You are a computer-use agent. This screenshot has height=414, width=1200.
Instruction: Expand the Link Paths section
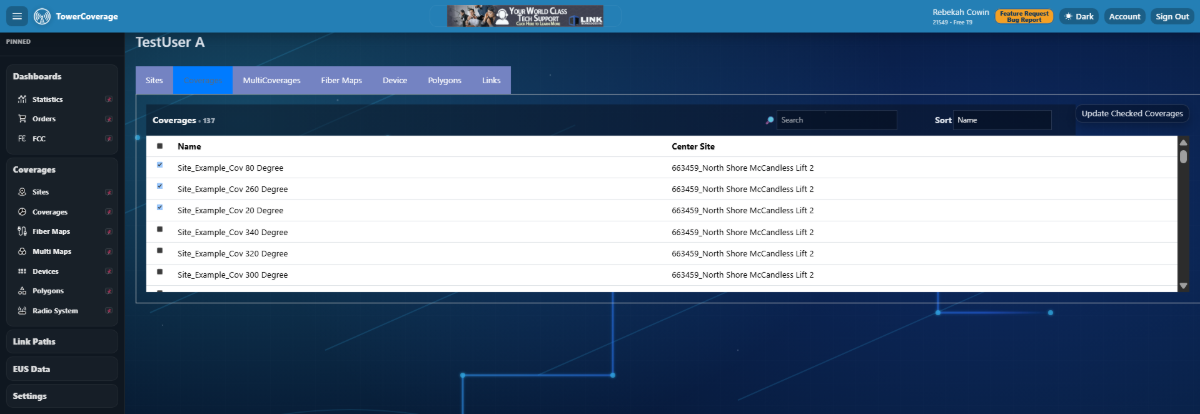click(x=60, y=342)
